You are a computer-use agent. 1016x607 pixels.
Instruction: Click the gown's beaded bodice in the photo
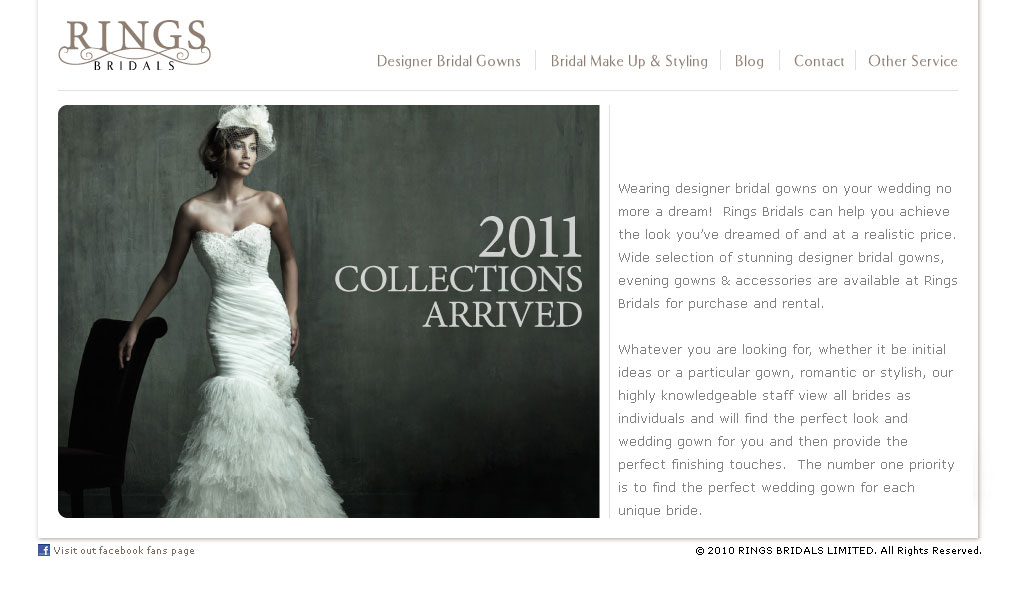point(232,249)
